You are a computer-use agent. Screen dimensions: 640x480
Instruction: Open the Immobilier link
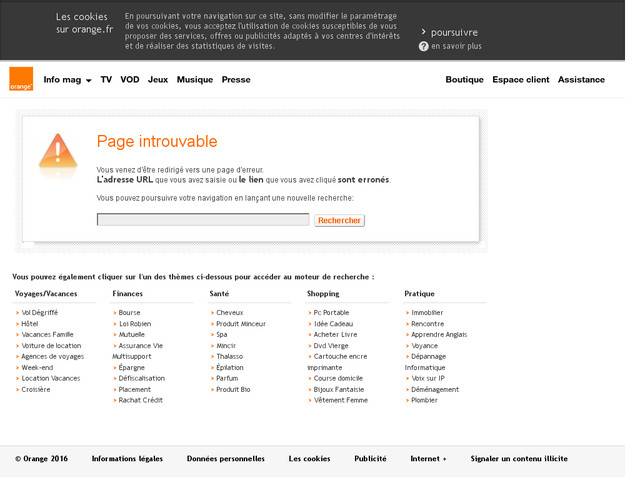(x=427, y=313)
